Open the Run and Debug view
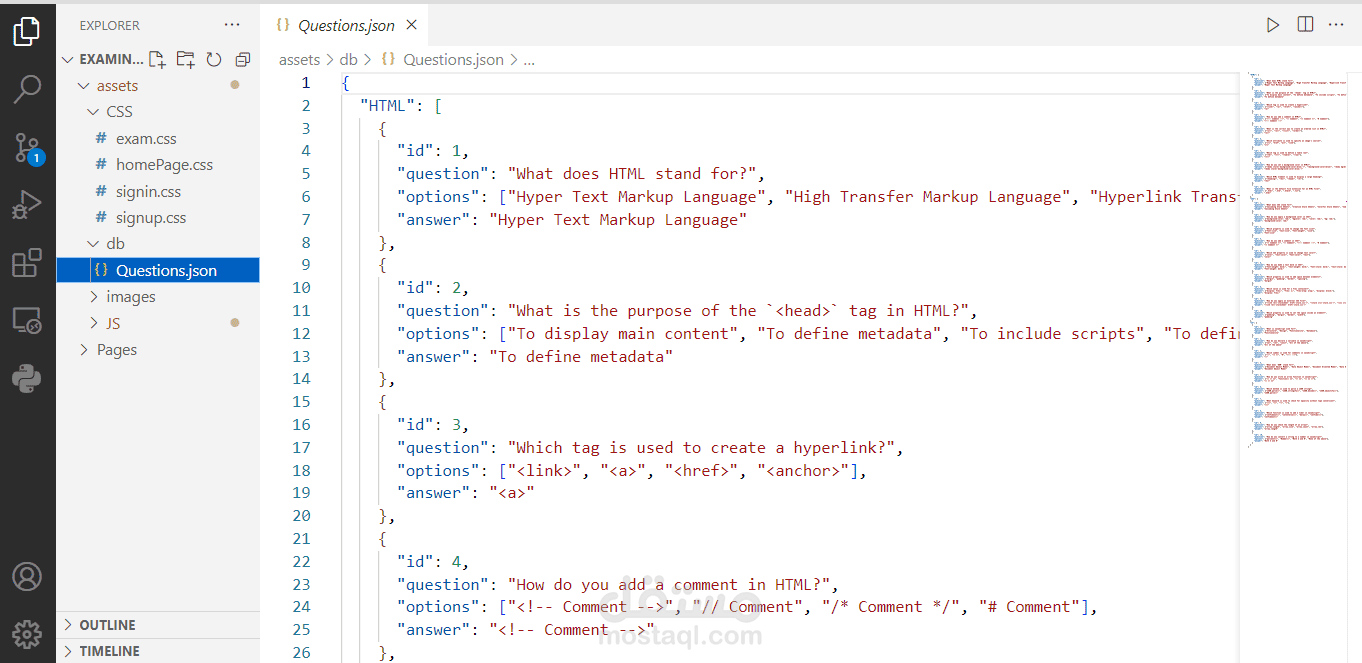This screenshot has height=663, width=1362. [27, 206]
